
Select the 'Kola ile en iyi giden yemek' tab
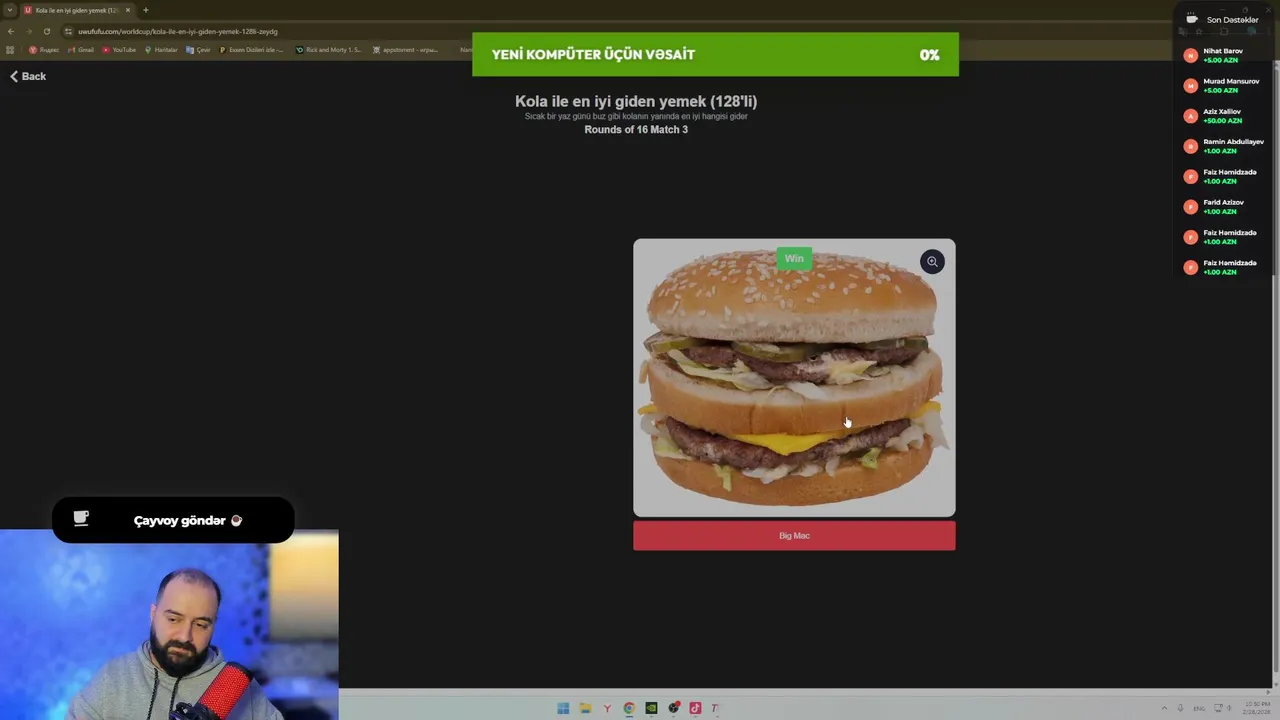click(x=78, y=10)
